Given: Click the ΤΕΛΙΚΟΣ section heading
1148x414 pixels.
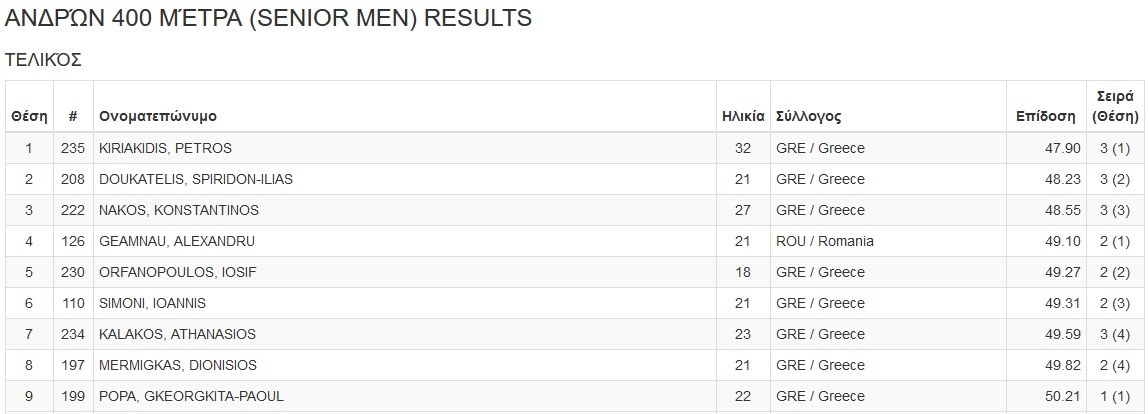Looking at the screenshot, I should coord(43,60).
